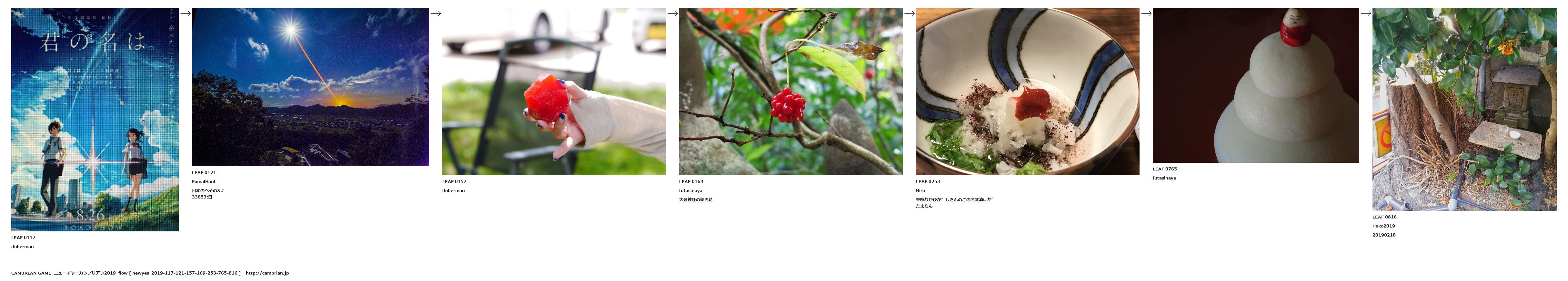The width and height of the screenshot is (1568, 281).
Task: Select the LEAF 0117 label
Action: [x=23, y=238]
